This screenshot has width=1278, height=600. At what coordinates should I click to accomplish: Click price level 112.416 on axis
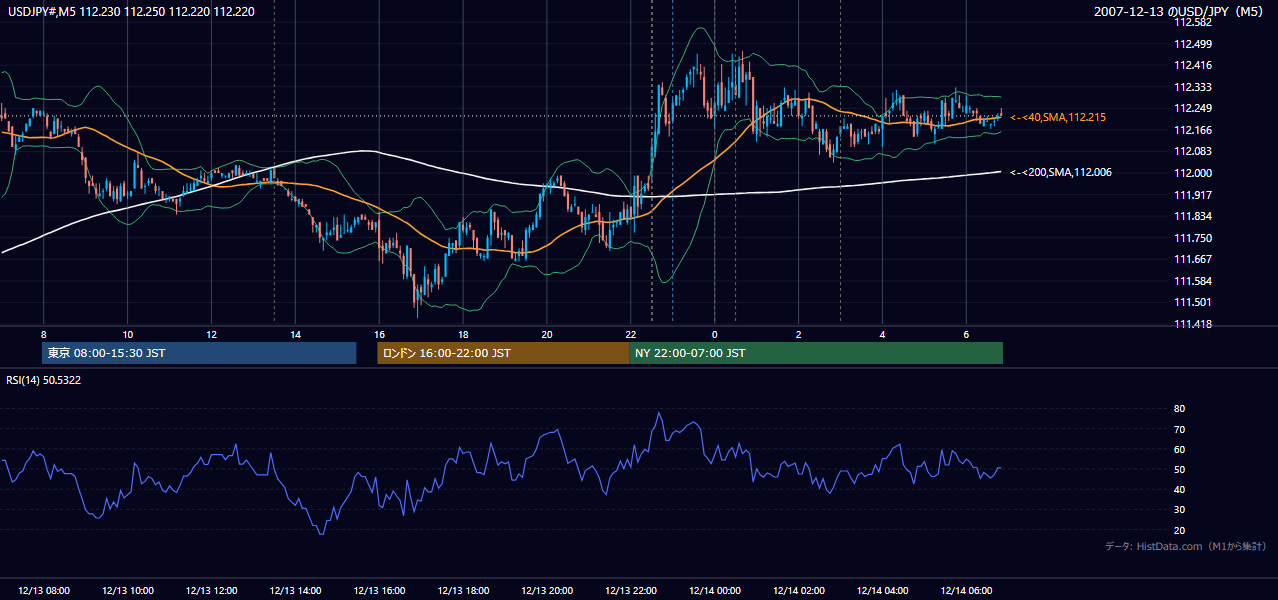pyautogui.click(x=1194, y=65)
